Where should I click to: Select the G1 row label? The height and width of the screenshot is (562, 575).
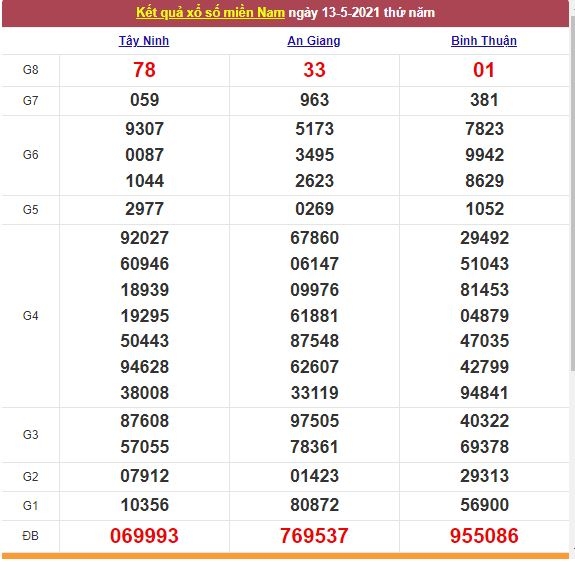[x=30, y=506]
